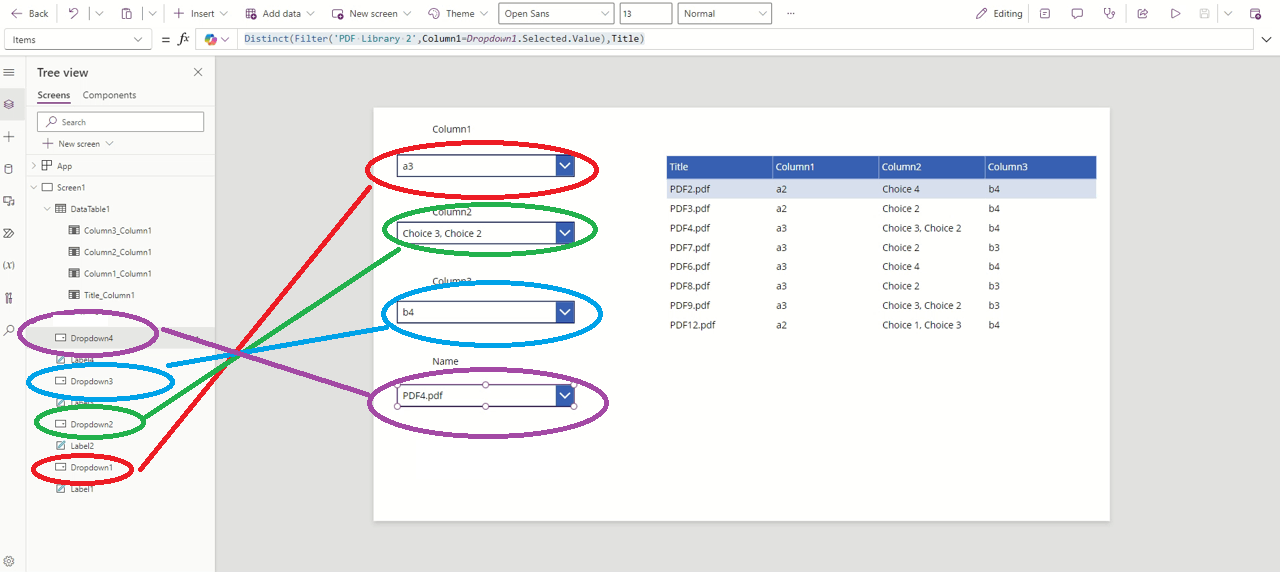Open the Name dropdown showing PDF4.pdf
This screenshot has height=572, width=1280.
point(486,395)
